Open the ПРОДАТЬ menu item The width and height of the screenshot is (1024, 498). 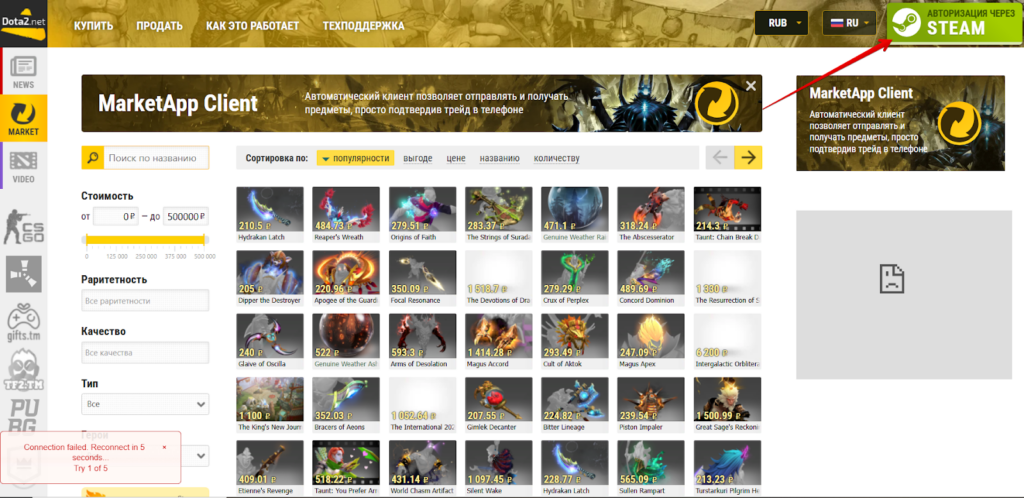point(159,26)
